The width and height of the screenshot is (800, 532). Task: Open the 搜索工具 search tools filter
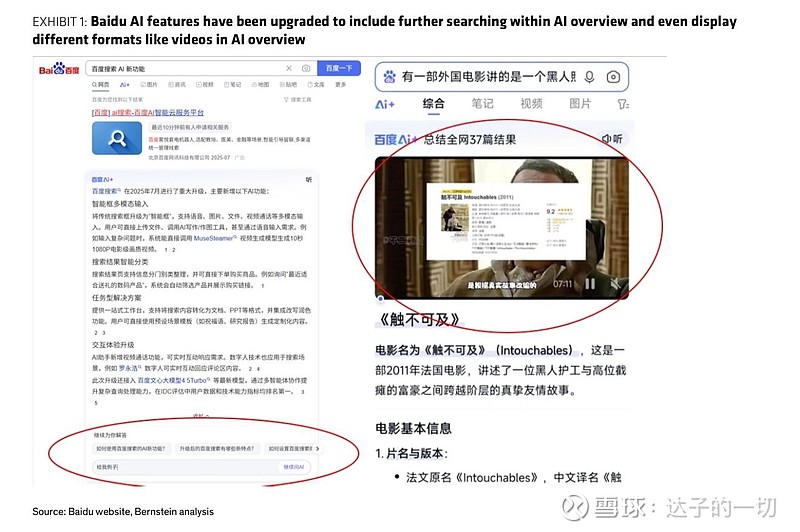[x=297, y=99]
